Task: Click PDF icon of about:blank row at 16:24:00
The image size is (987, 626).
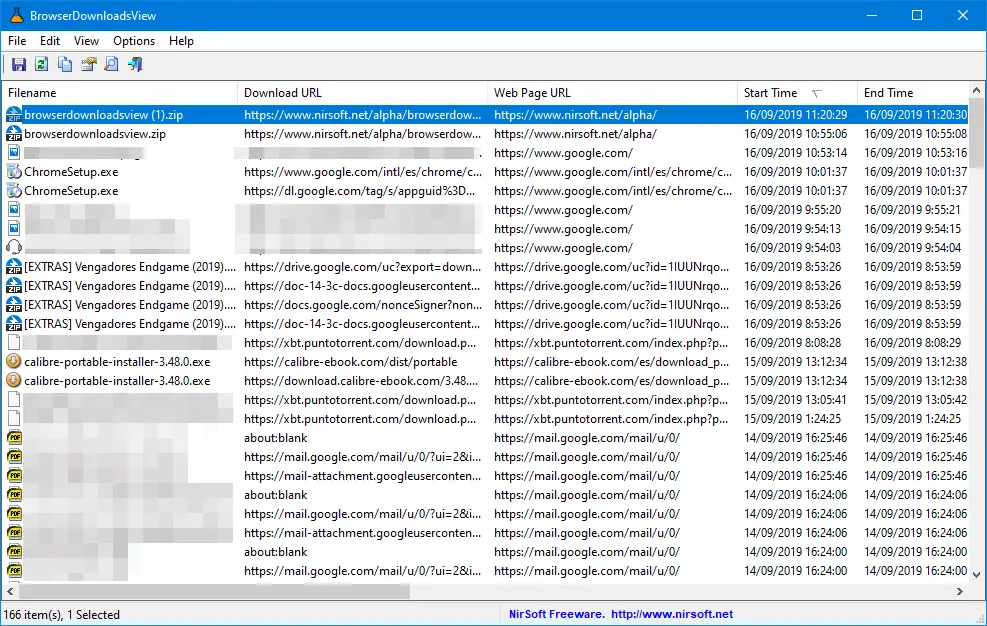Action: point(14,551)
